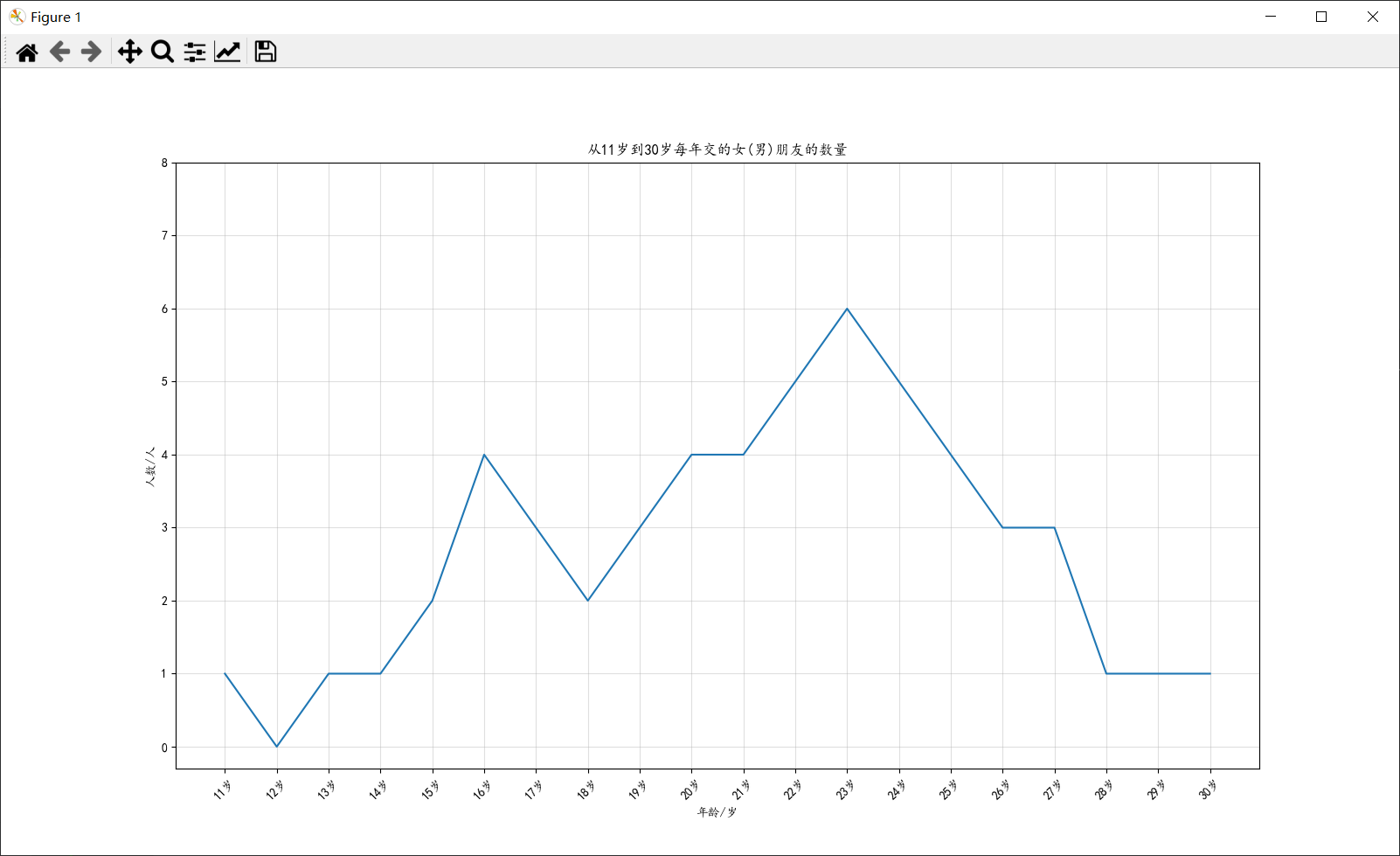Click the 13岁 tick label
The width and height of the screenshot is (1400, 856).
(327, 790)
